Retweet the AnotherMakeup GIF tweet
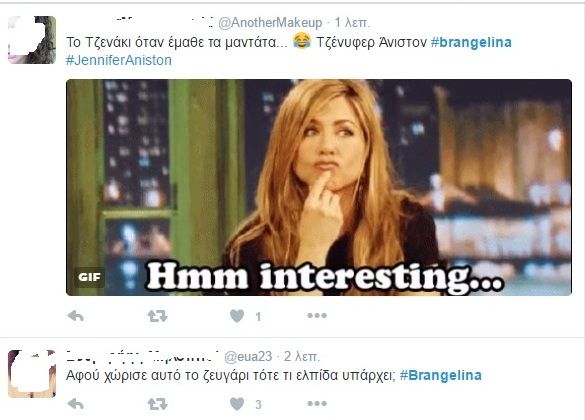Image resolution: width=585 pixels, height=420 pixels. tap(157, 316)
